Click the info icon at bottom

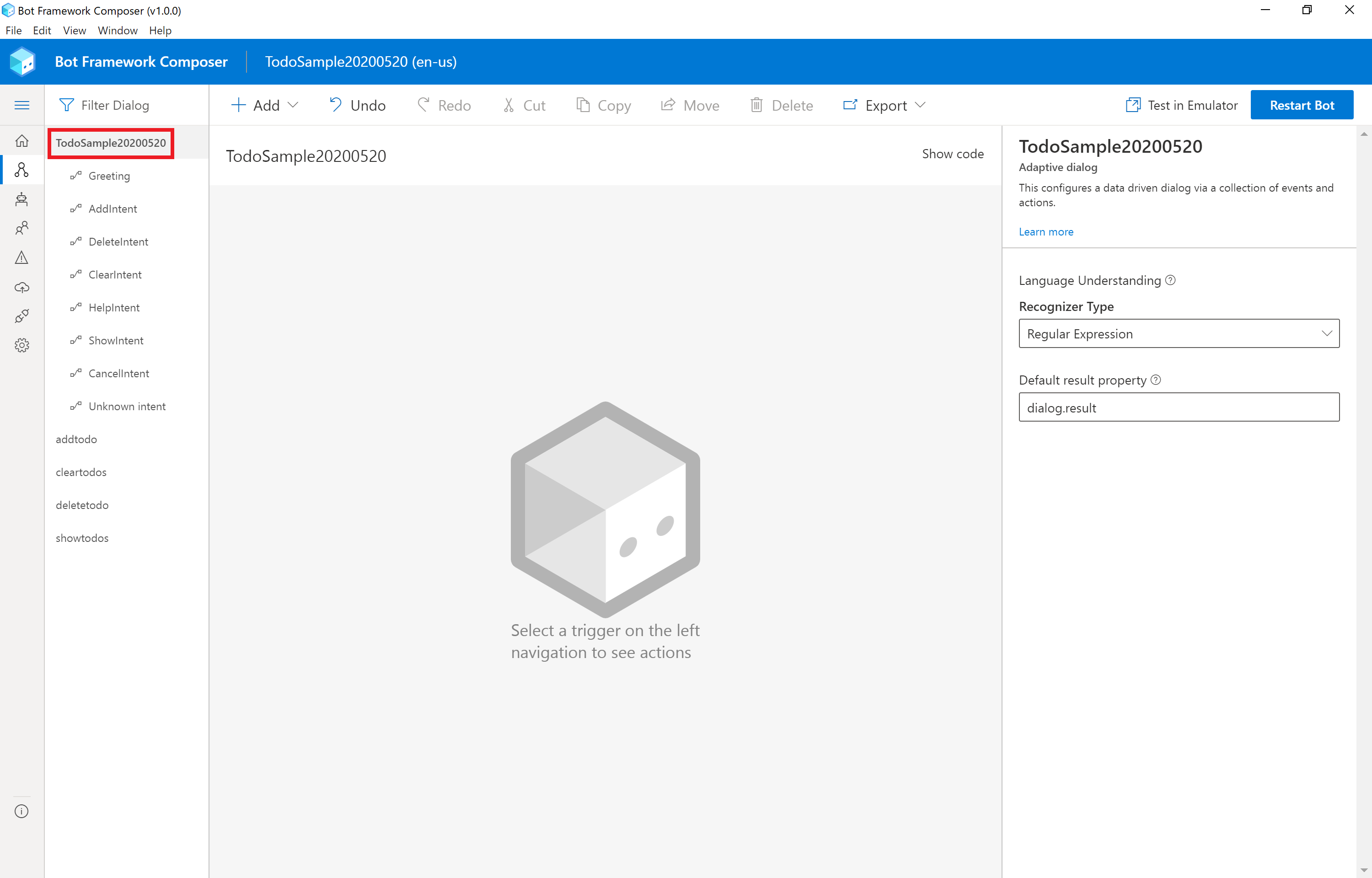(x=21, y=811)
